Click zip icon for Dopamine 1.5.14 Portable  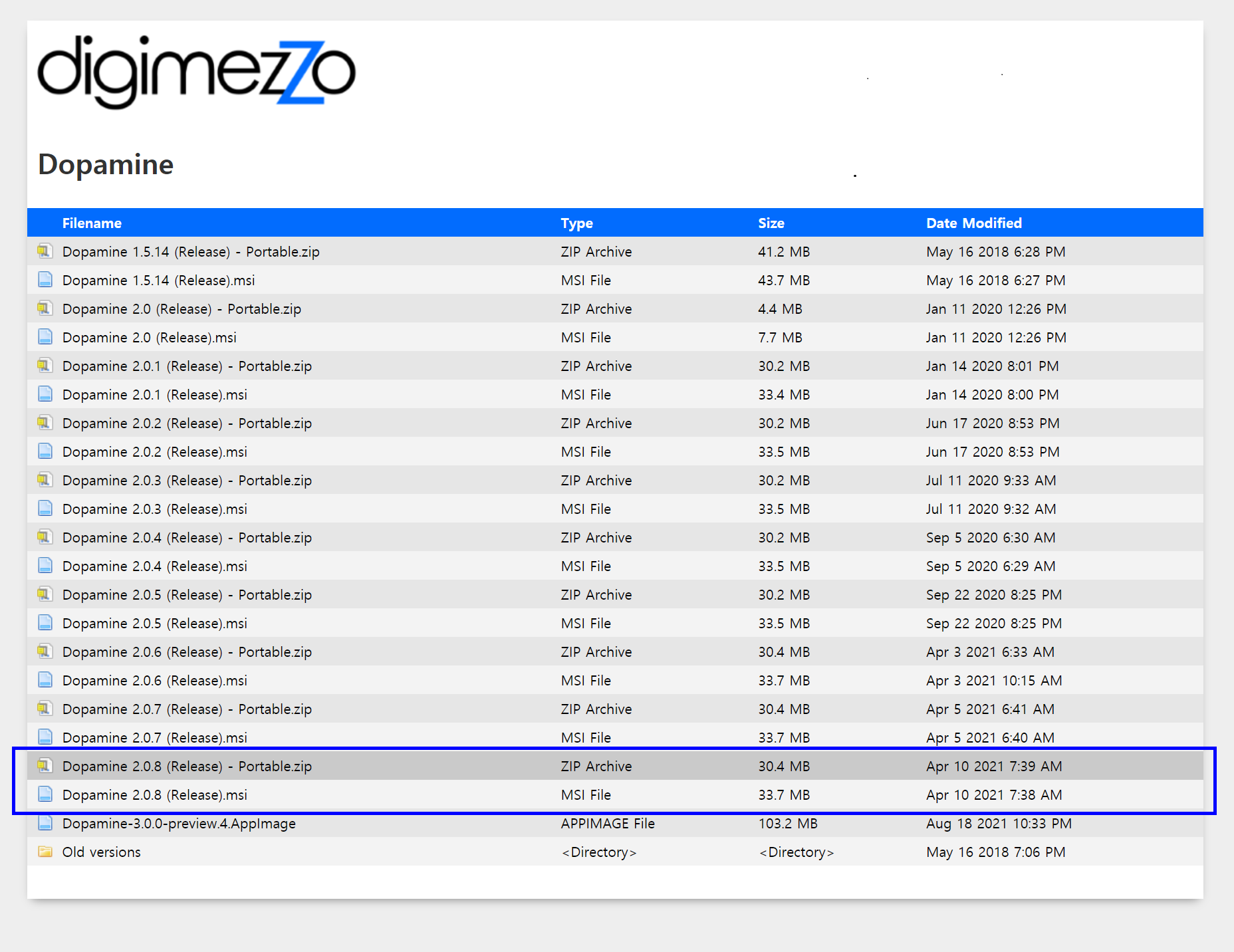coord(45,251)
